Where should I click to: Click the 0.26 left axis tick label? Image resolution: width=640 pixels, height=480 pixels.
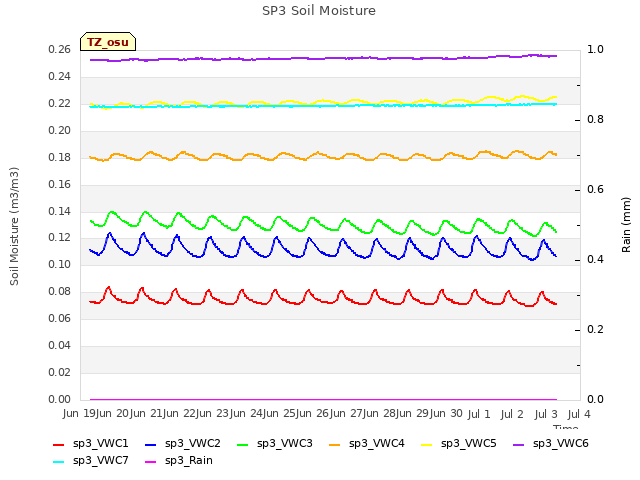tap(60, 49)
